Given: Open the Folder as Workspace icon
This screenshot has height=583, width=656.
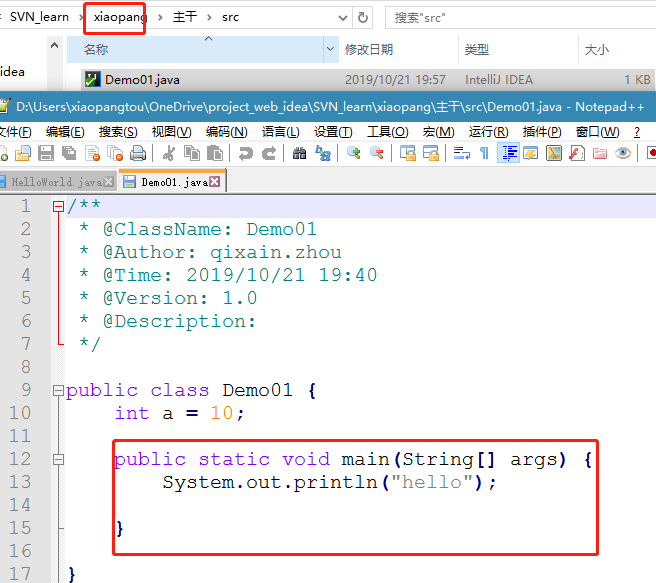Looking at the screenshot, I should (600, 153).
